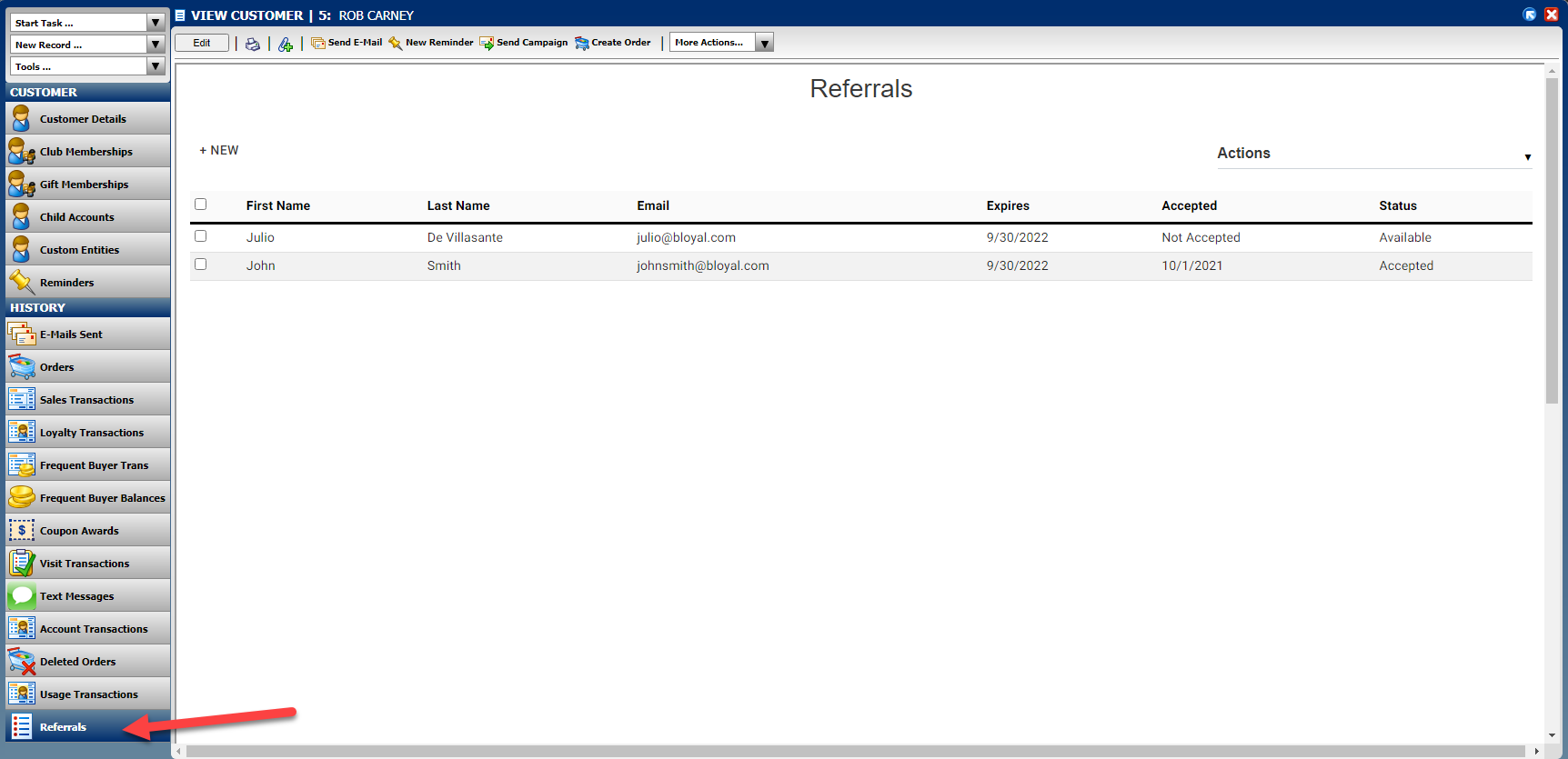Check the box for Julio De Villasante
1568x759 pixels.
pos(201,236)
